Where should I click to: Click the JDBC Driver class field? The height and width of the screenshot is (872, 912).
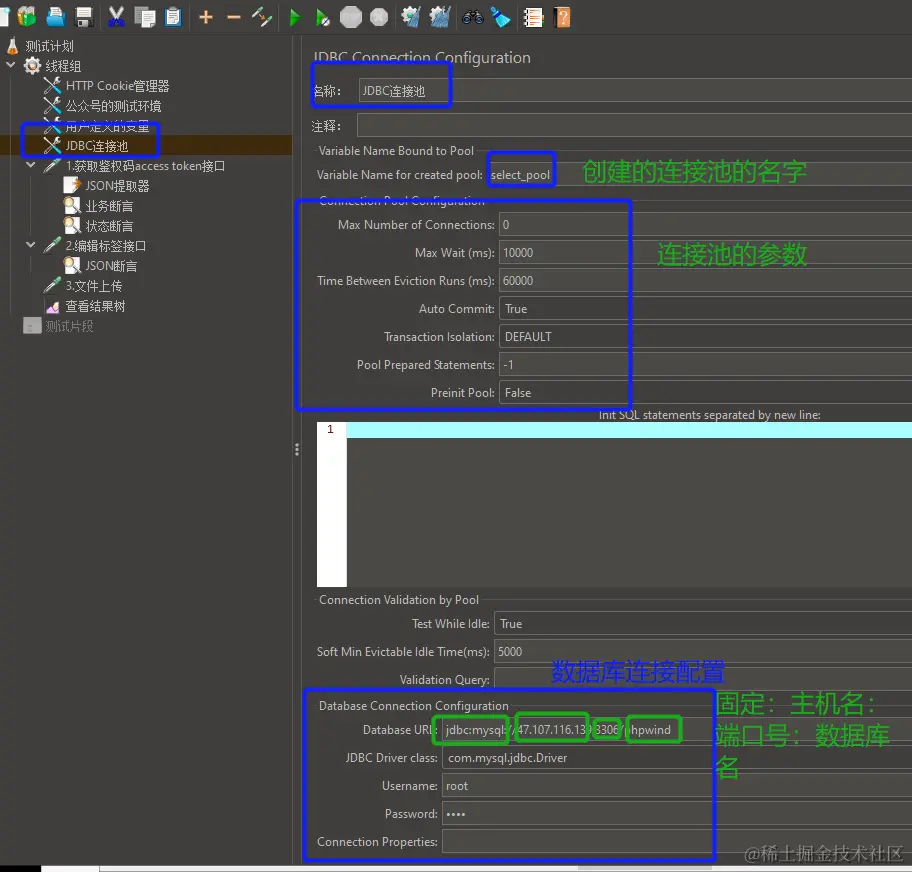point(677,757)
